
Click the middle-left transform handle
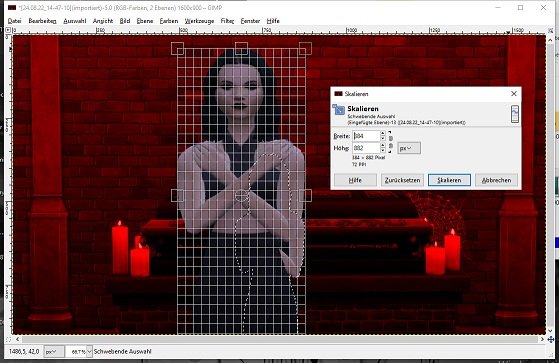coord(177,195)
